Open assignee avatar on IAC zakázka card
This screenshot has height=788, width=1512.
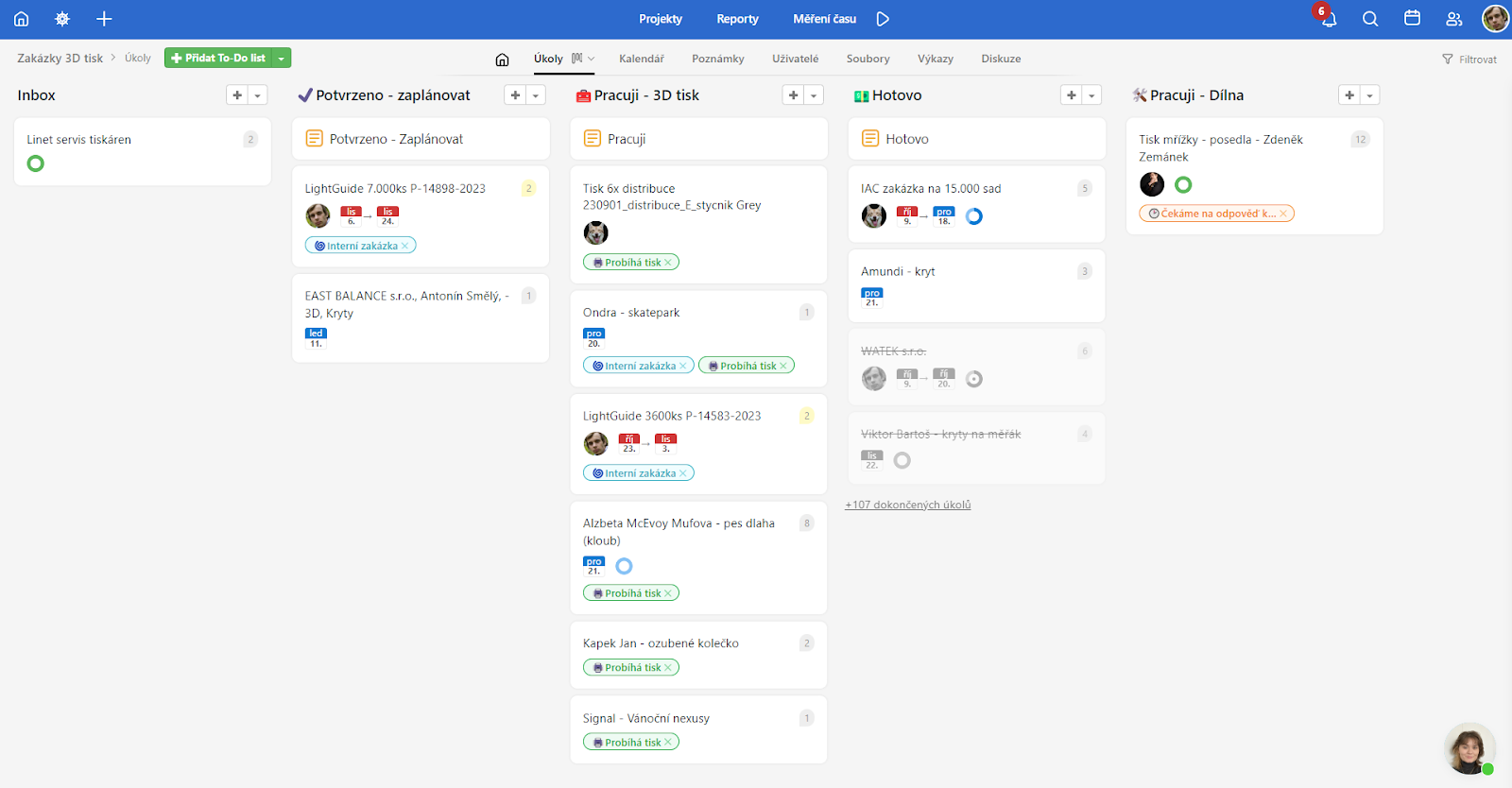pyautogui.click(x=873, y=215)
